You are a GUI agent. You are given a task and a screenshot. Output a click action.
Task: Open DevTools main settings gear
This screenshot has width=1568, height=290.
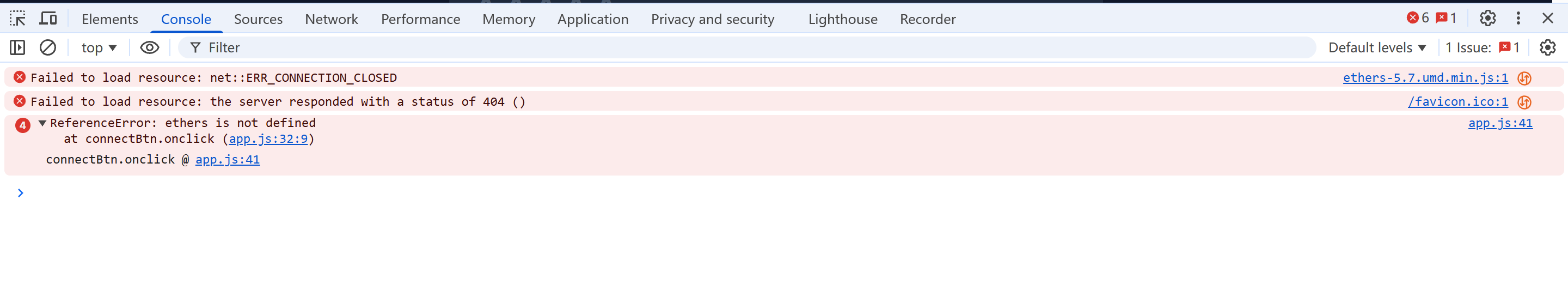1487,19
